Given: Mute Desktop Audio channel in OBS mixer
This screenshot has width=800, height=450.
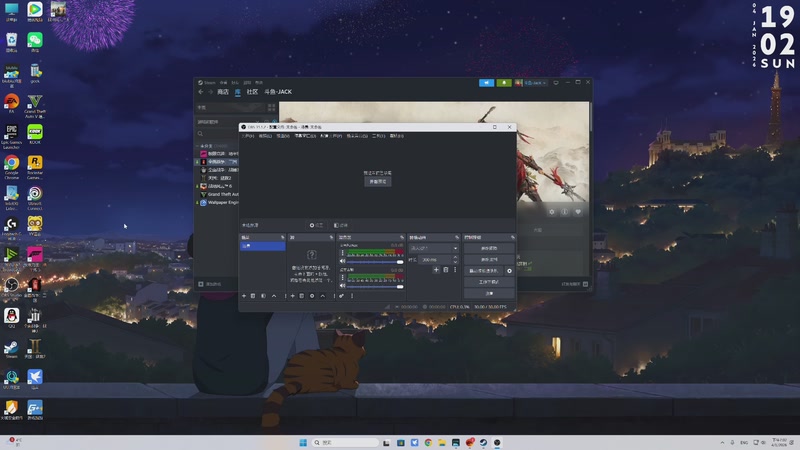Looking at the screenshot, I should coord(343,261).
